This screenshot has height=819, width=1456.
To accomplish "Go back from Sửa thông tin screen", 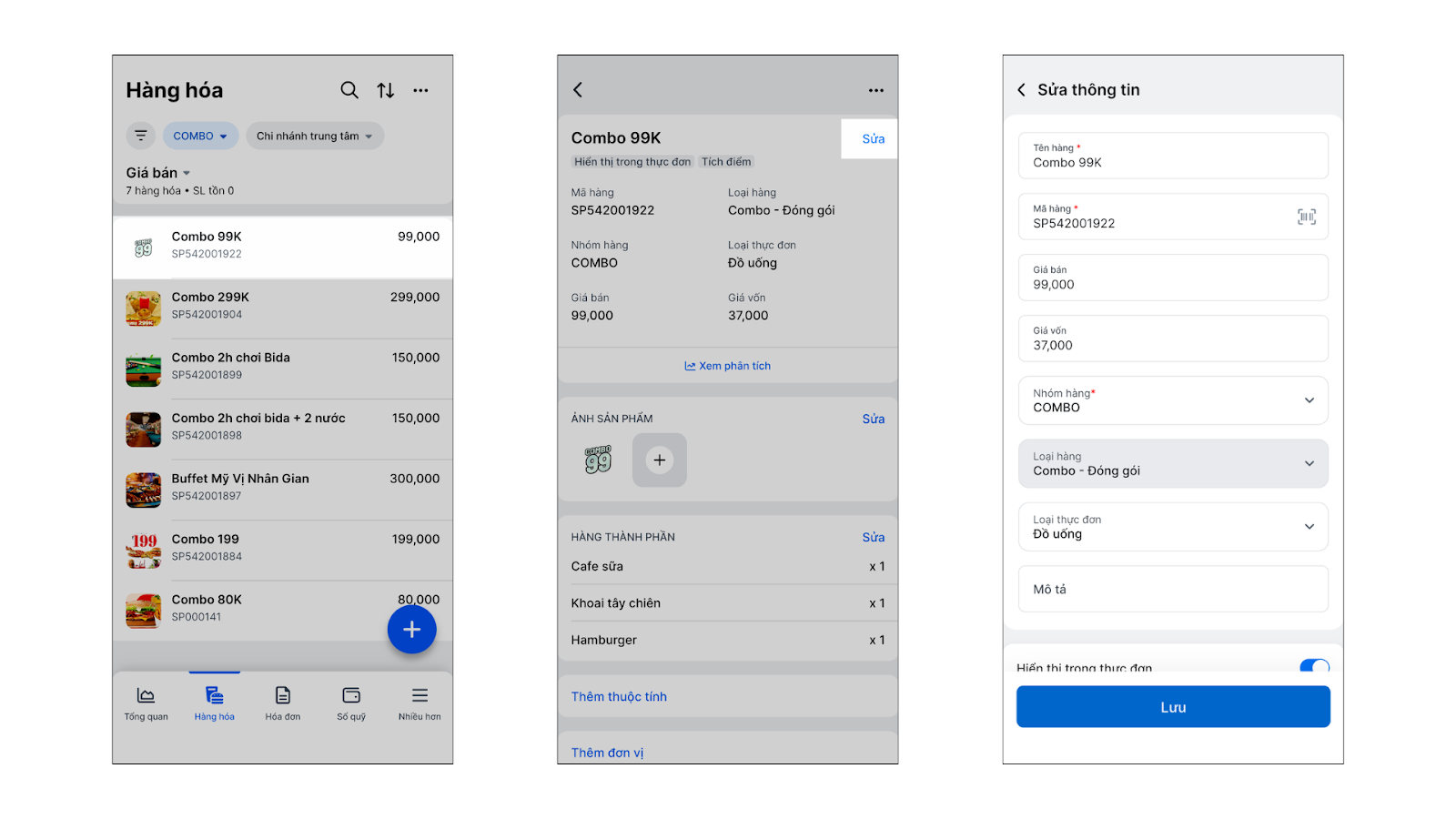I will pyautogui.click(x=1021, y=89).
